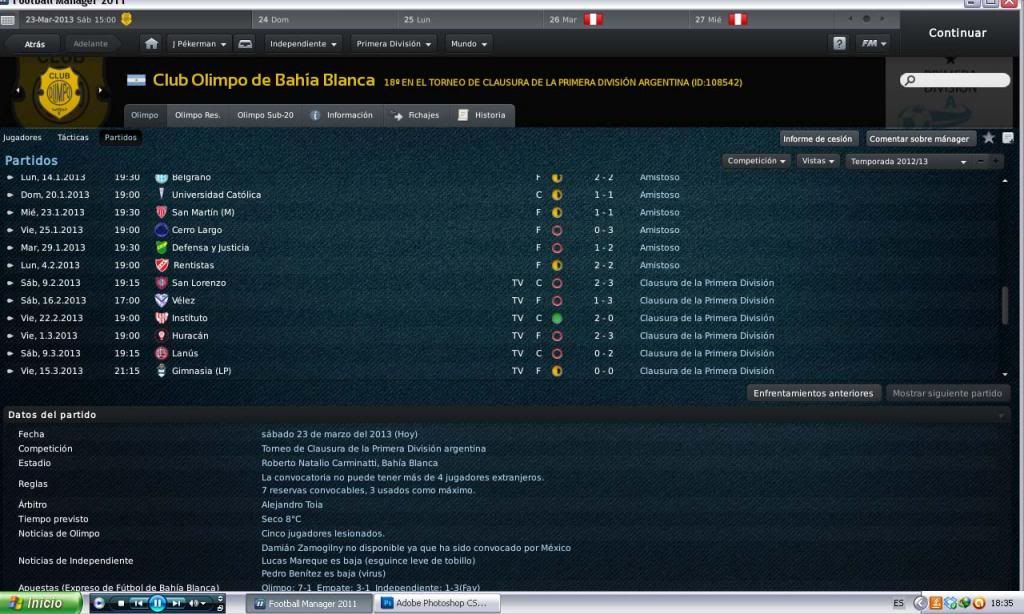Switch to the Olimpo Res. tab
This screenshot has height=614, width=1024.
pyautogui.click(x=197, y=115)
